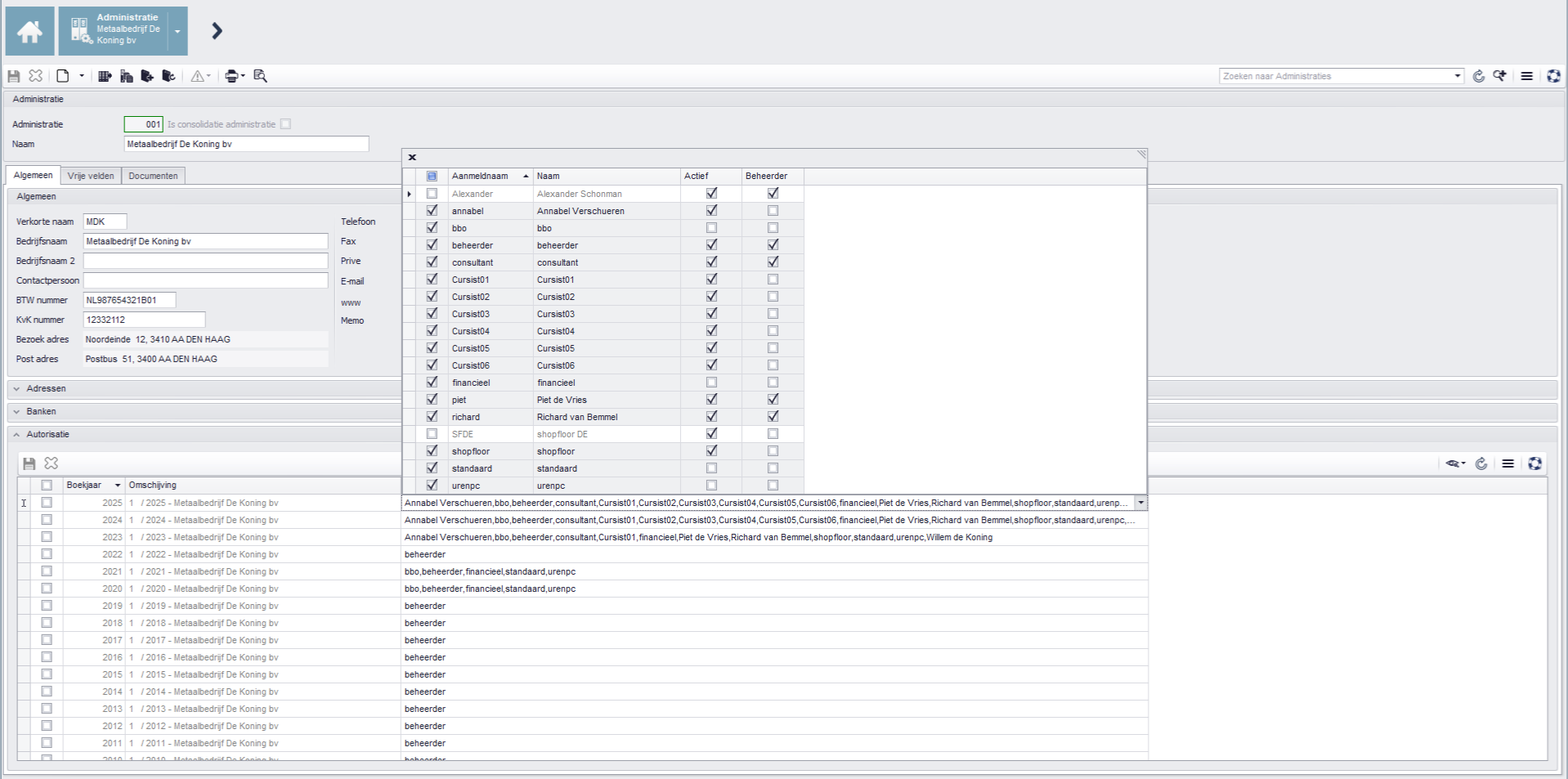1568x779 pixels.
Task: Expand the Banken section
Action: point(16,412)
